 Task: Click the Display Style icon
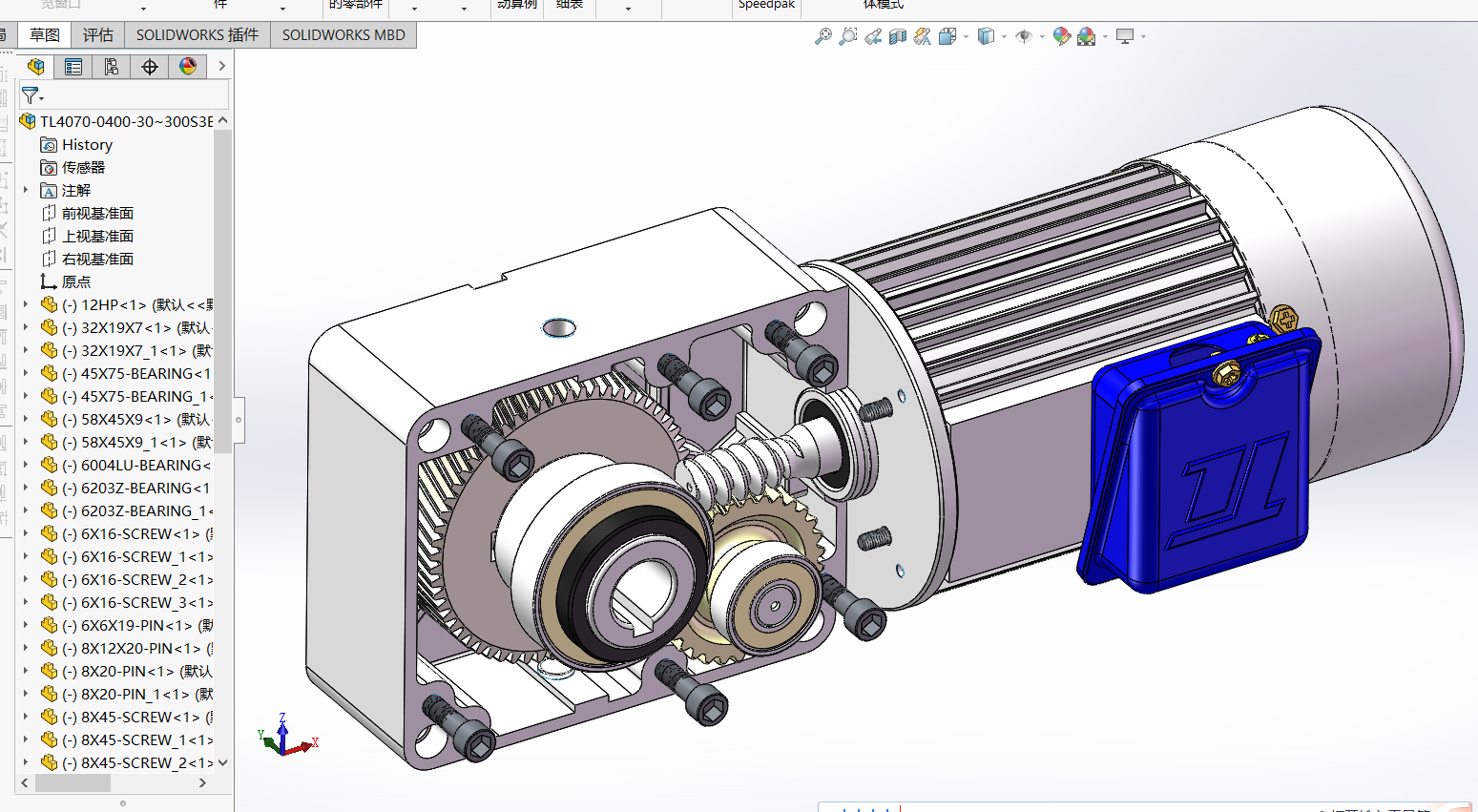pyautogui.click(x=986, y=36)
